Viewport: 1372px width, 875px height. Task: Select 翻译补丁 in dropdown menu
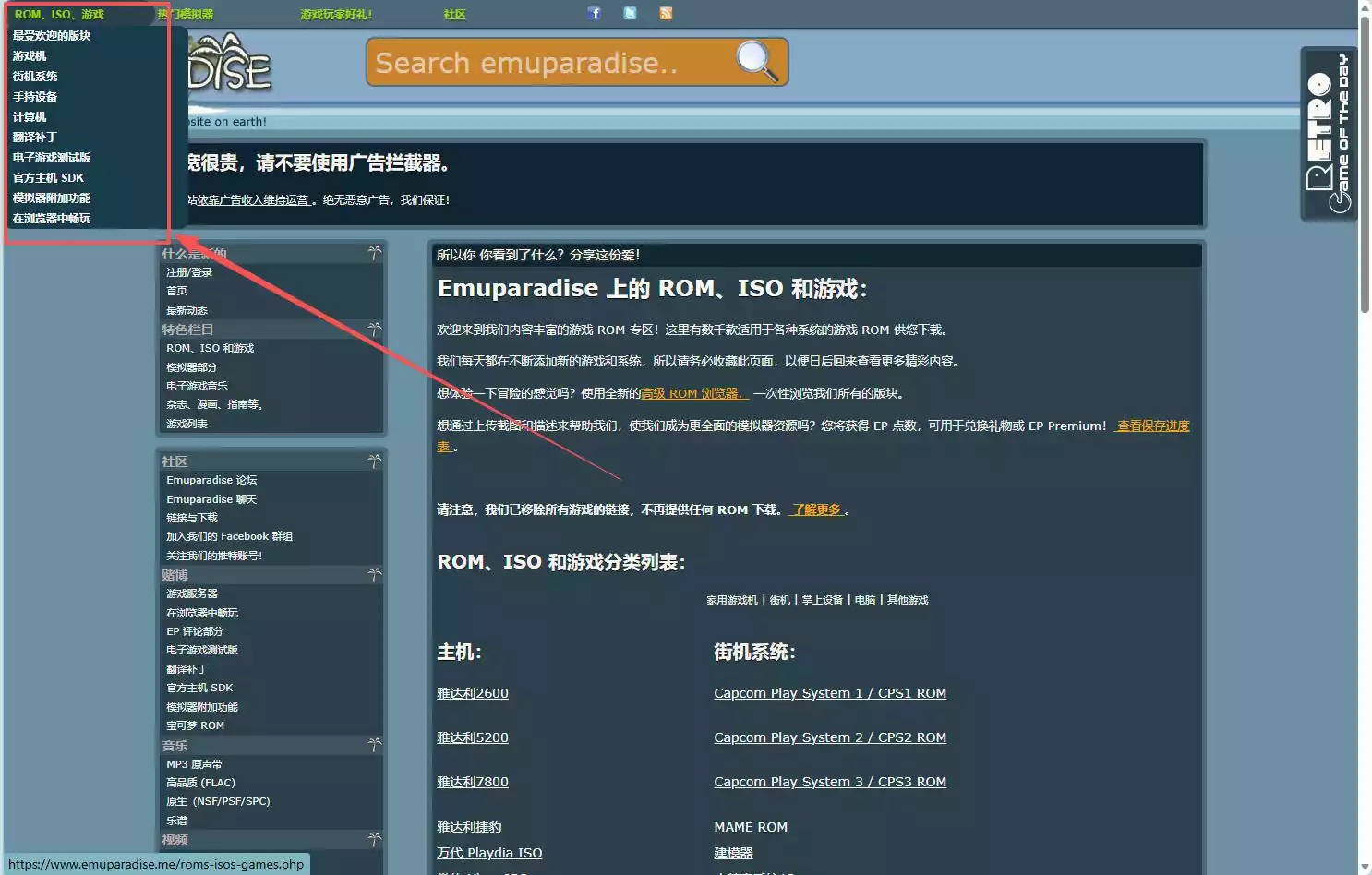35,137
